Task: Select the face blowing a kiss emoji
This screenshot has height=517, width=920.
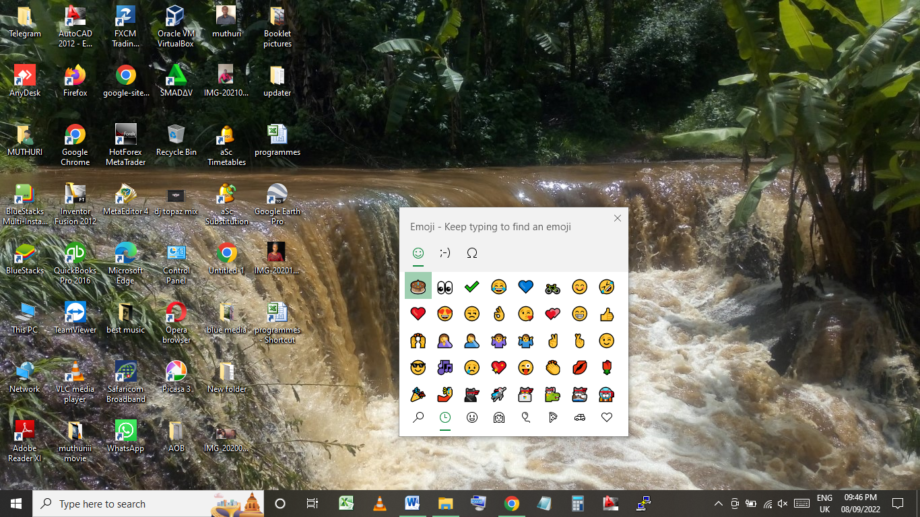Action: coord(526,314)
